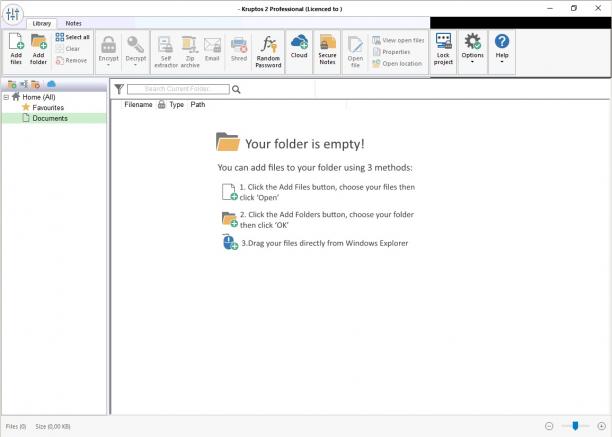Screen dimensions: 612x437
Task: Minimize the Kruptos 2 window
Action: 550,8
